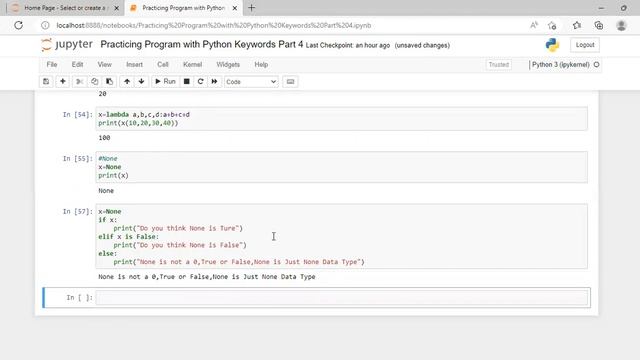Click the (unsaved changes) status text

[x=422, y=45]
